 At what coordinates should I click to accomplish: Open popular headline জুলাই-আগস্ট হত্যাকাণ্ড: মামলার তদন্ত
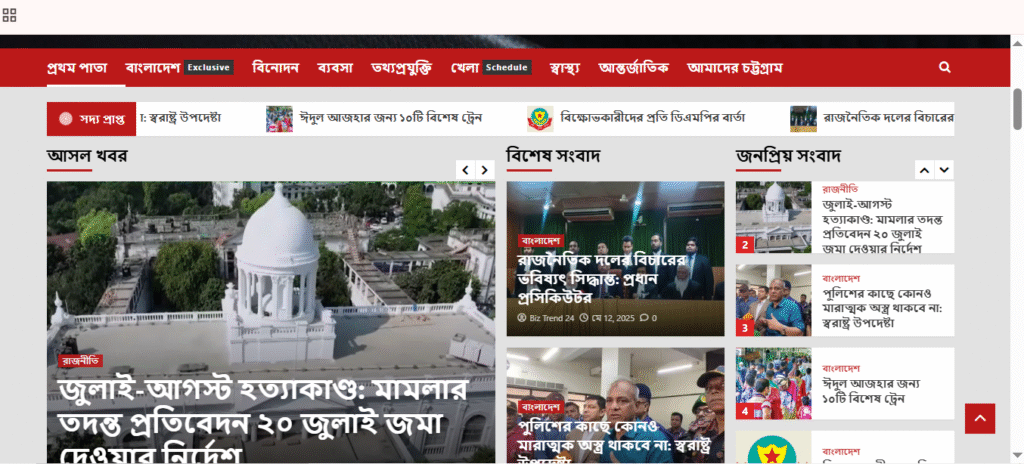pos(882,227)
